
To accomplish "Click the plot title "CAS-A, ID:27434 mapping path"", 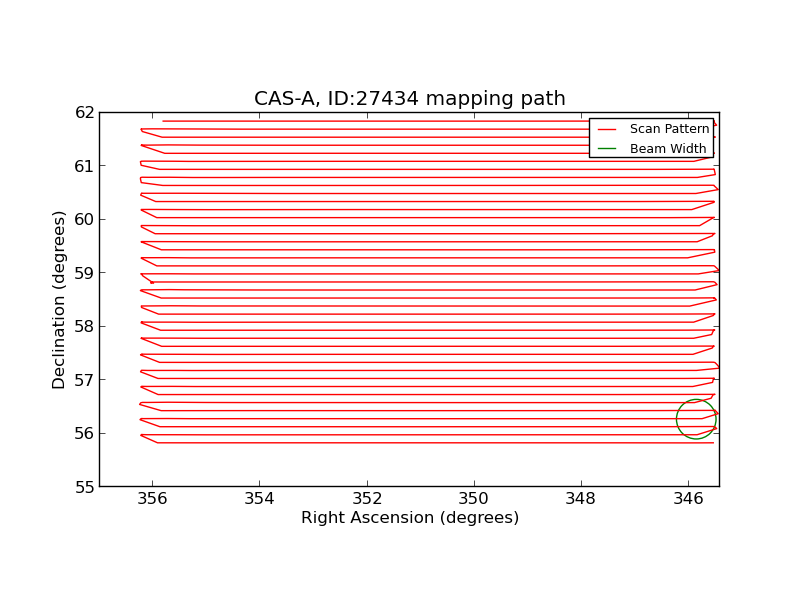I will click(x=410, y=98).
